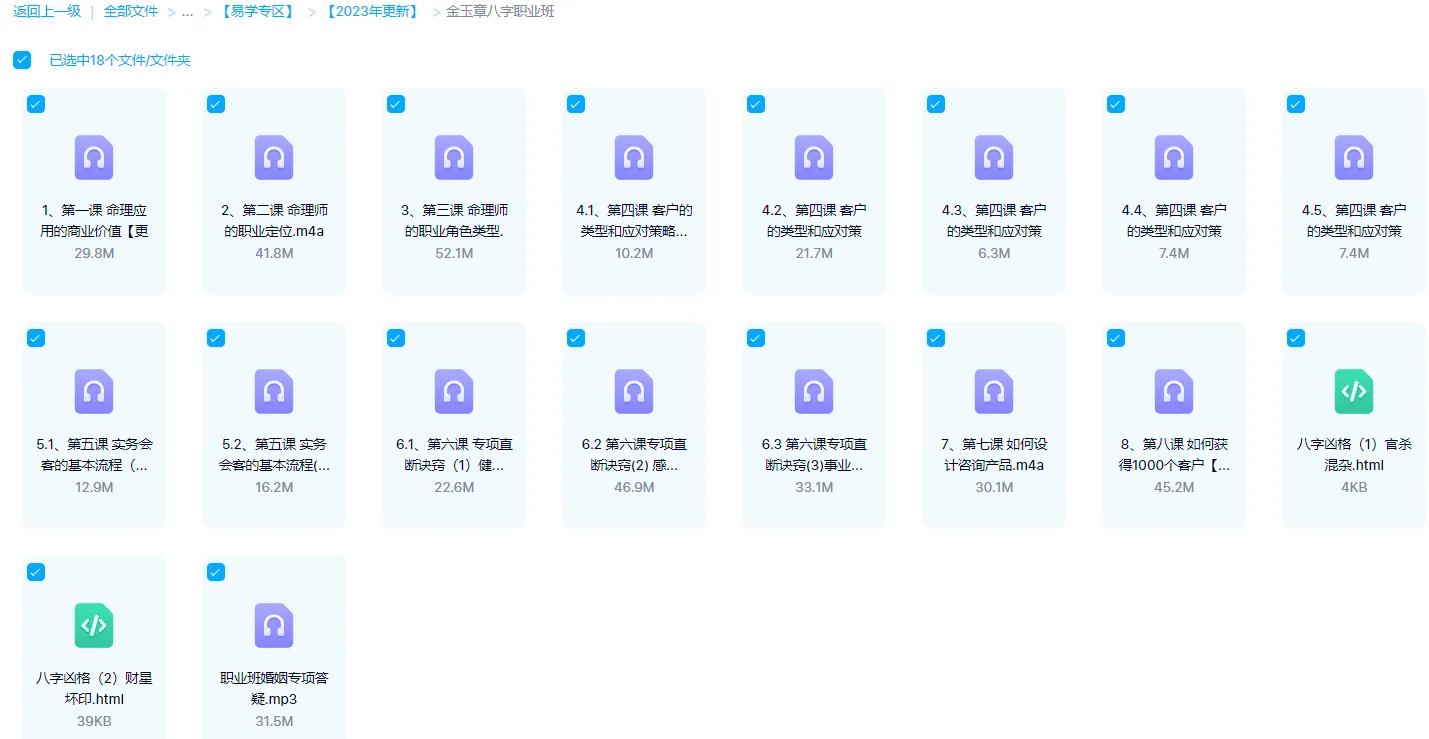Open HTML file icon 八字凶格（2）财星坏印

tap(94, 625)
